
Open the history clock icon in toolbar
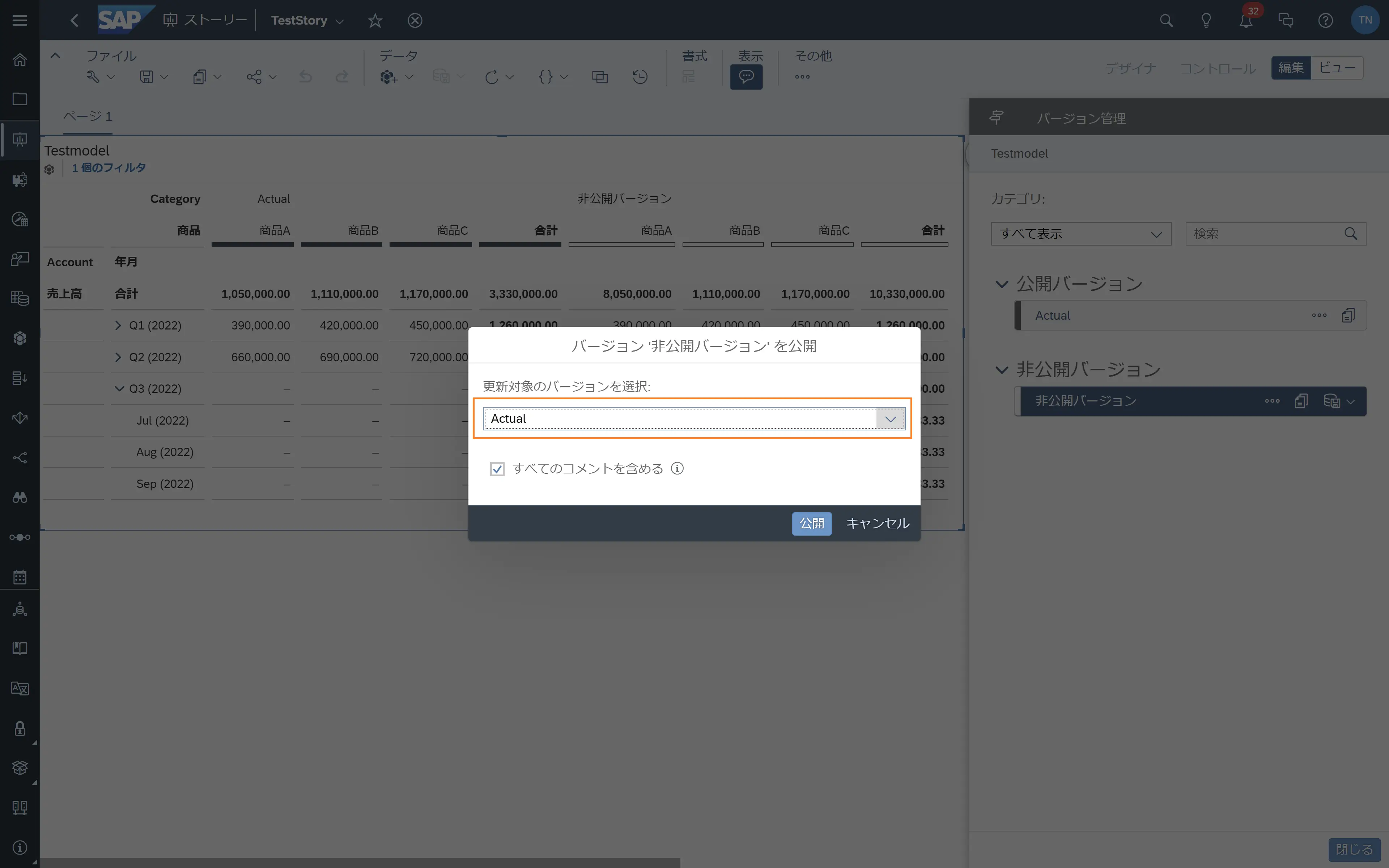640,77
